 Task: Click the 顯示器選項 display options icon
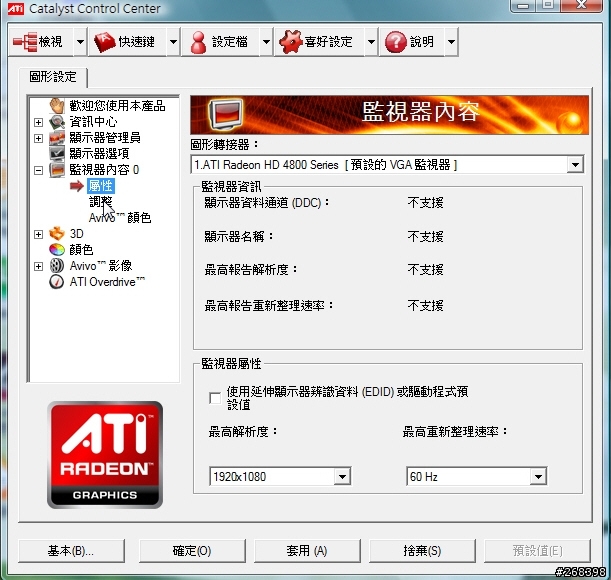pyautogui.click(x=57, y=154)
